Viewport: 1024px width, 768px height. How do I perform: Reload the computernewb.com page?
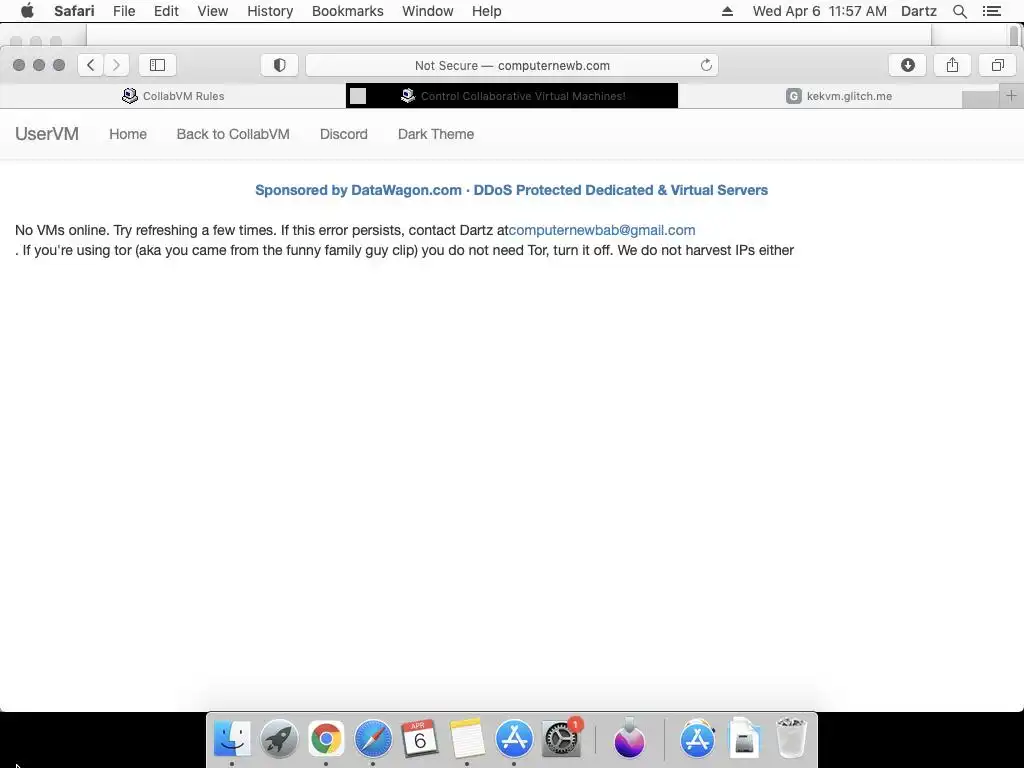click(x=706, y=65)
